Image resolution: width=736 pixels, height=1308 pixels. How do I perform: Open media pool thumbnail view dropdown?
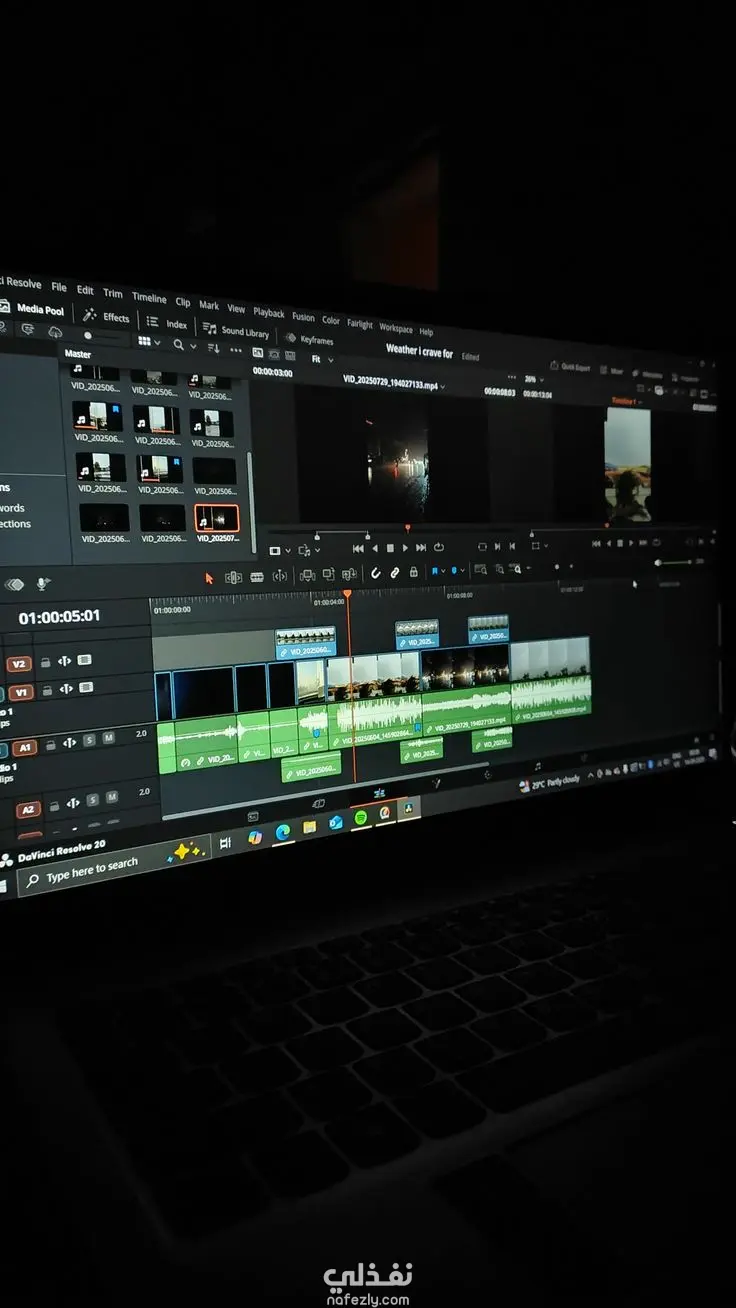point(149,342)
